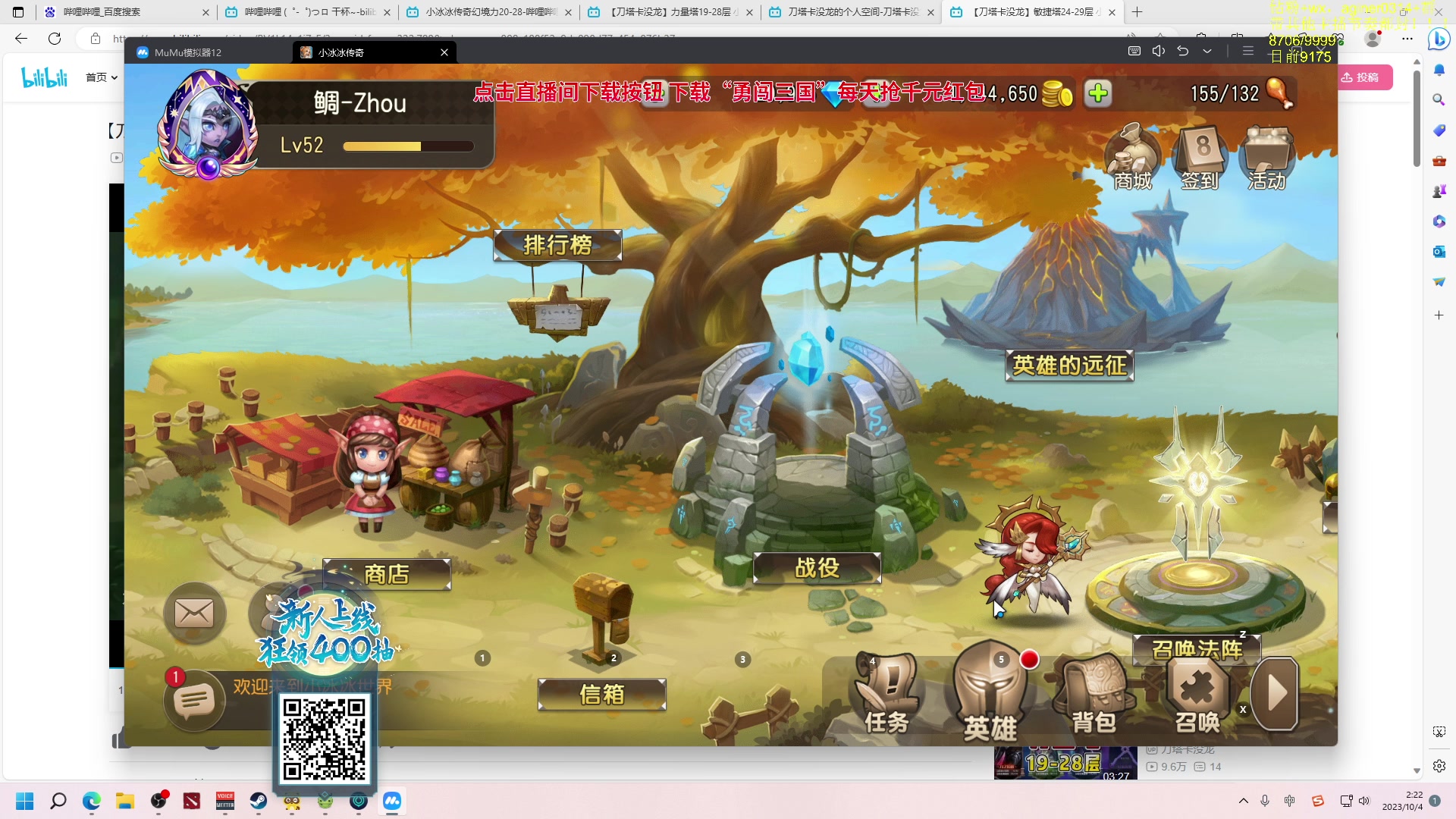Expand the 首页 dropdown on bilibili

102,77
